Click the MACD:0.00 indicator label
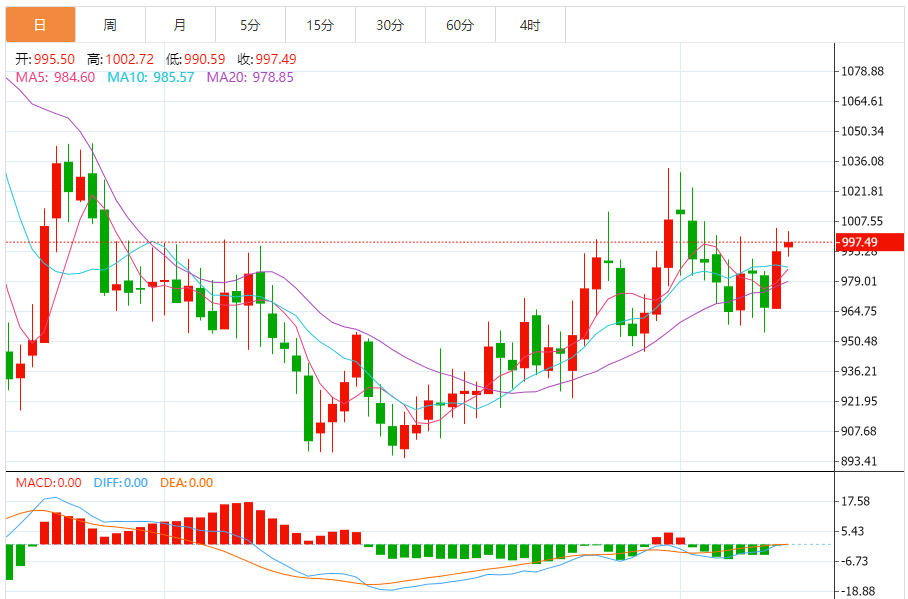 49,483
